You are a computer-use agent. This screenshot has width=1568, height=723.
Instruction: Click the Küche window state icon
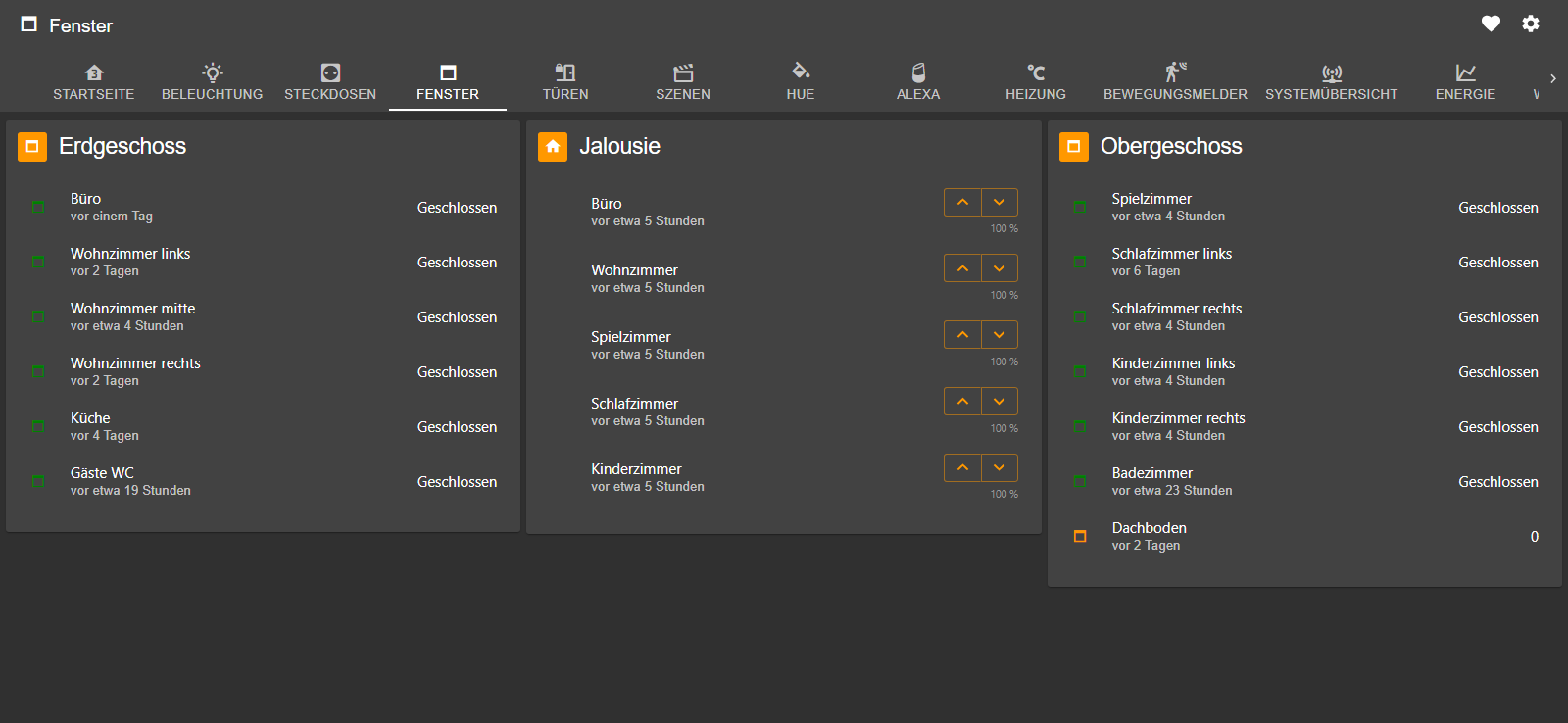click(38, 427)
